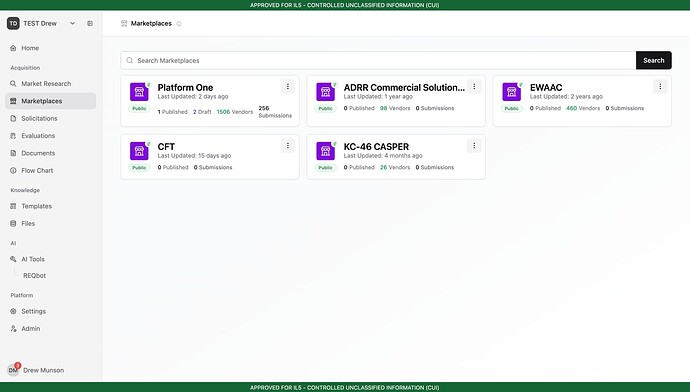690x392 pixels.
Task: Click CFT store icon
Action: coord(139,151)
